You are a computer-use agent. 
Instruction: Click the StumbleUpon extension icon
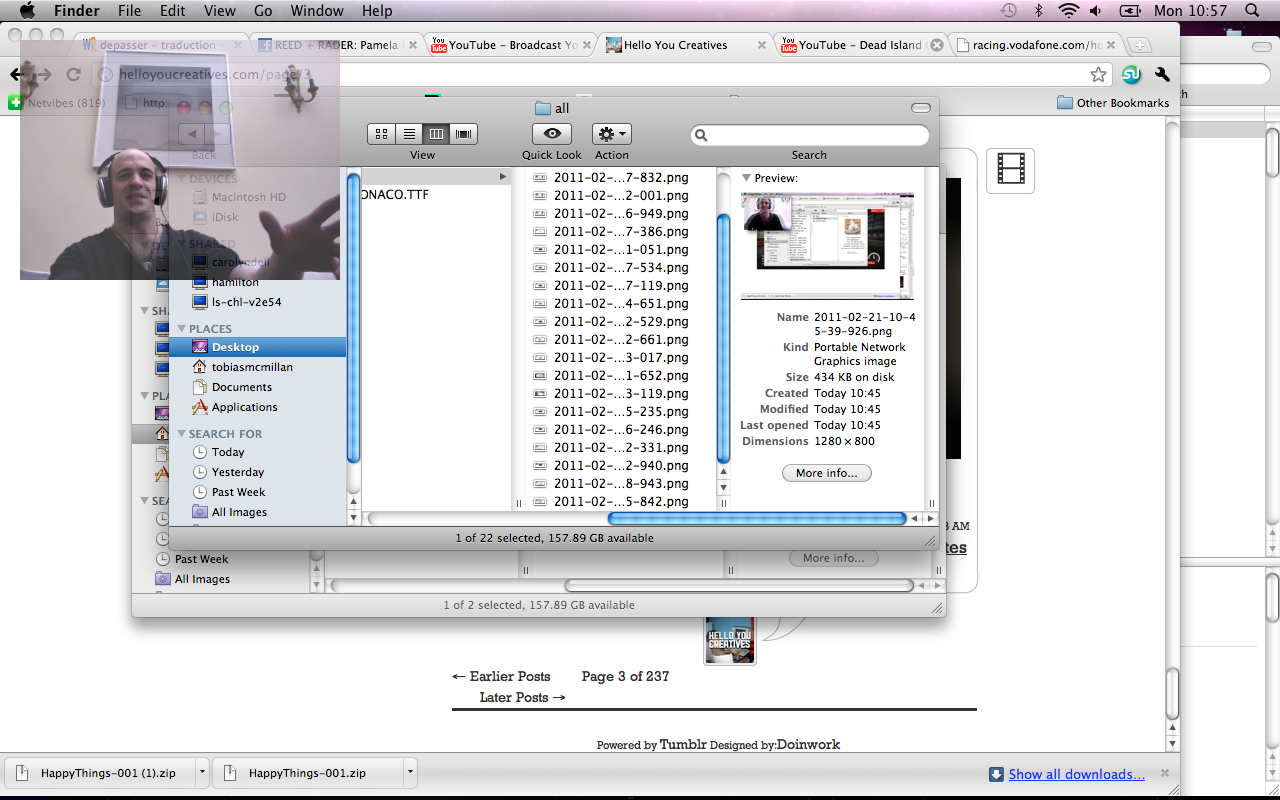click(1131, 75)
